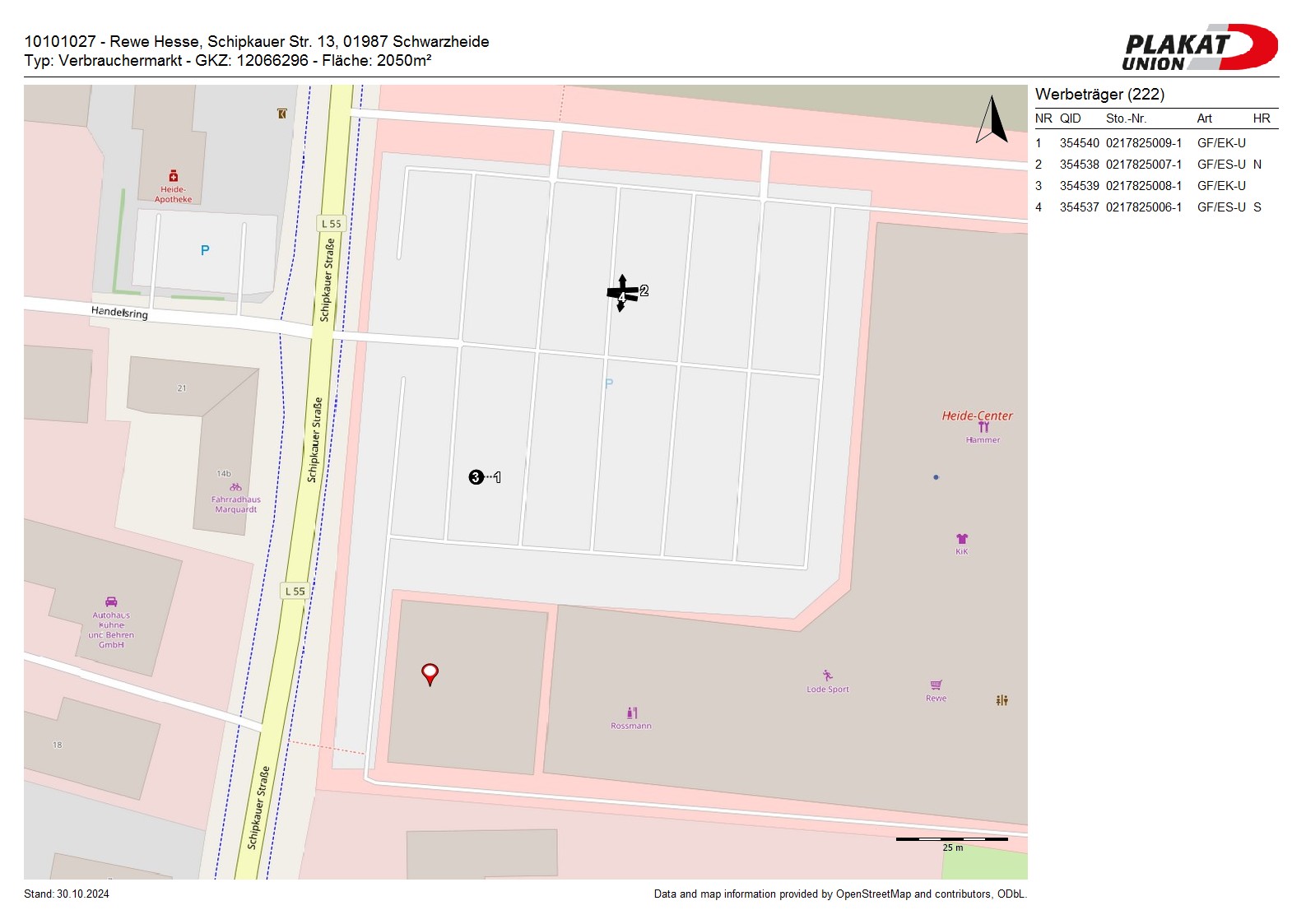Click the Autohaus Kuhne car icon
1306x924 pixels.
(111, 602)
